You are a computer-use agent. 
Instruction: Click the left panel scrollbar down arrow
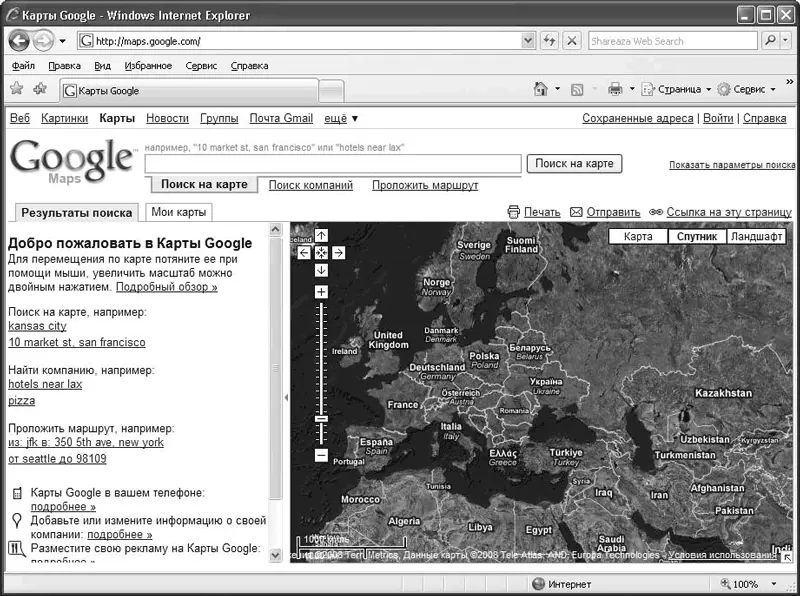pos(275,555)
